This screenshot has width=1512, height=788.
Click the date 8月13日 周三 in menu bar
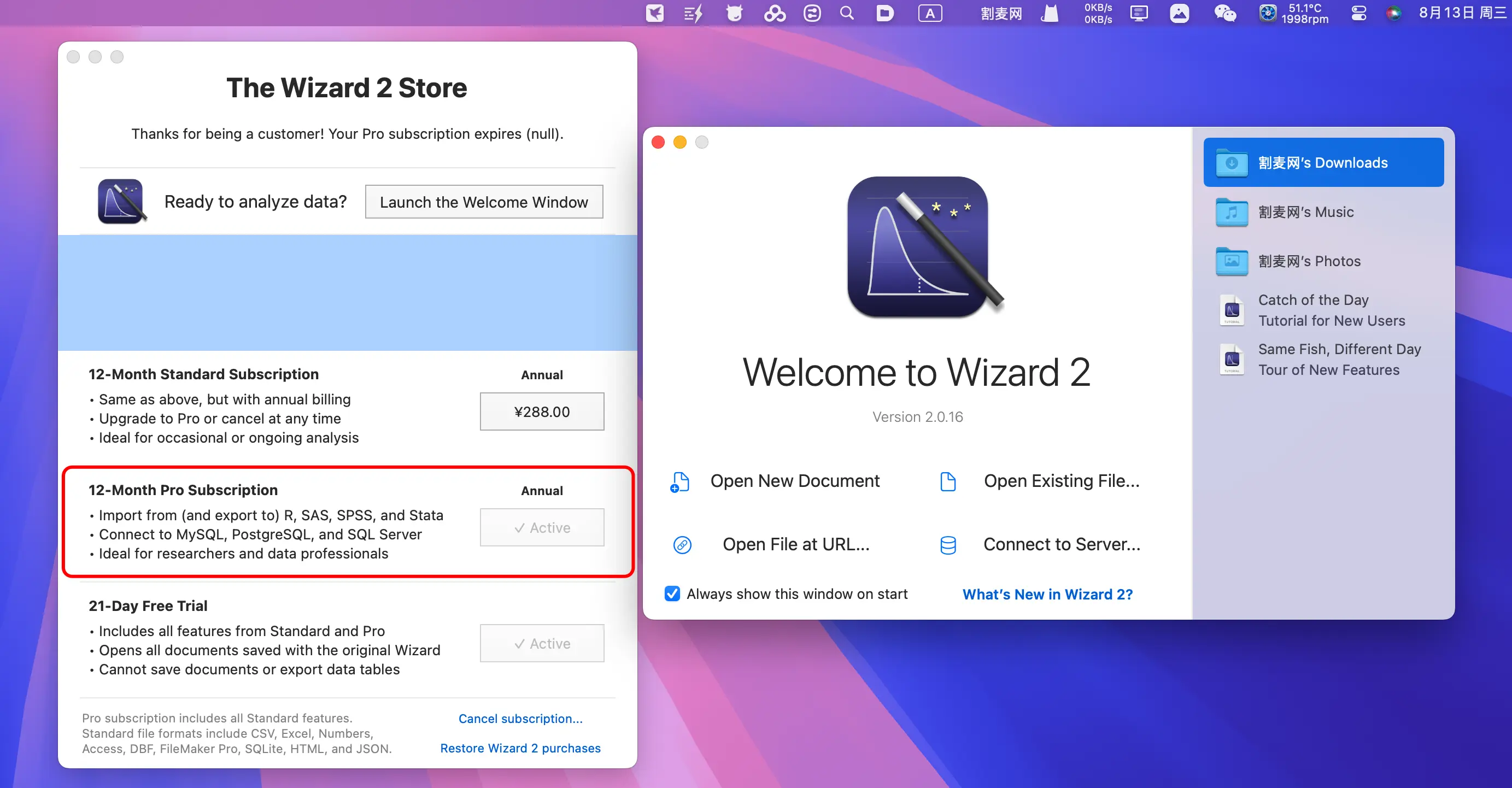[x=1462, y=13]
